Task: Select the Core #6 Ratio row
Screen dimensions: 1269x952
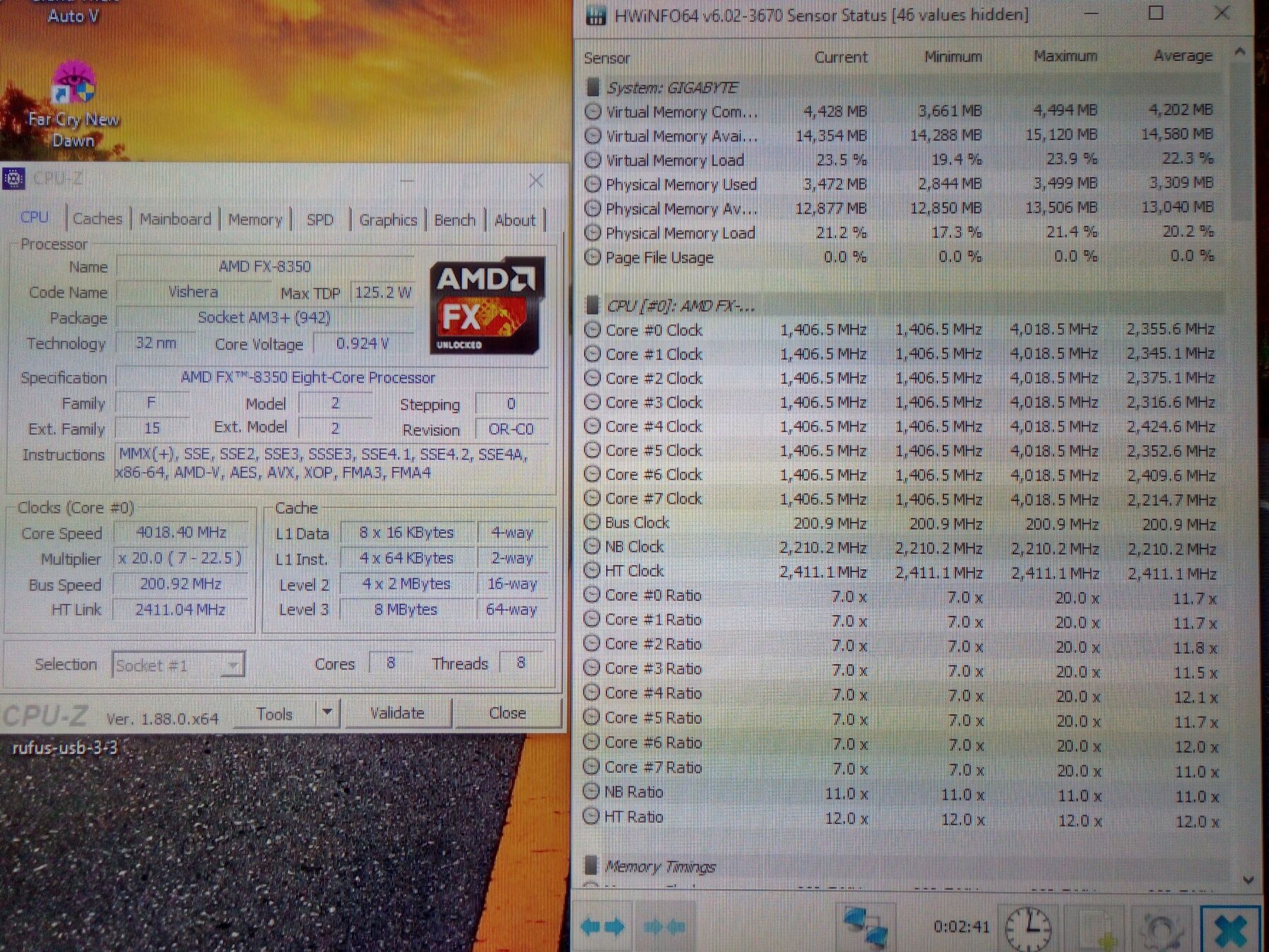Action: 900,743
